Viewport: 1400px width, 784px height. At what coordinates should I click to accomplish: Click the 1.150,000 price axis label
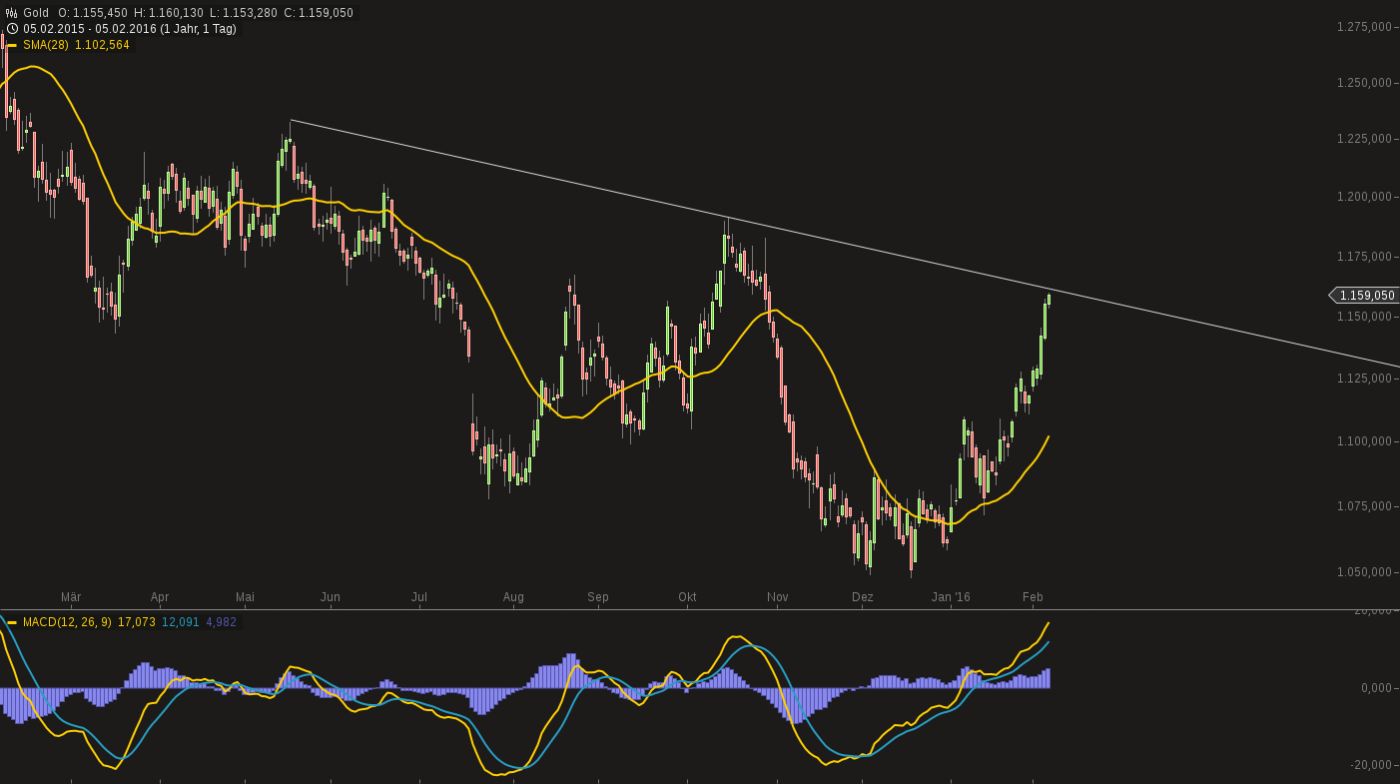tap(1365, 317)
